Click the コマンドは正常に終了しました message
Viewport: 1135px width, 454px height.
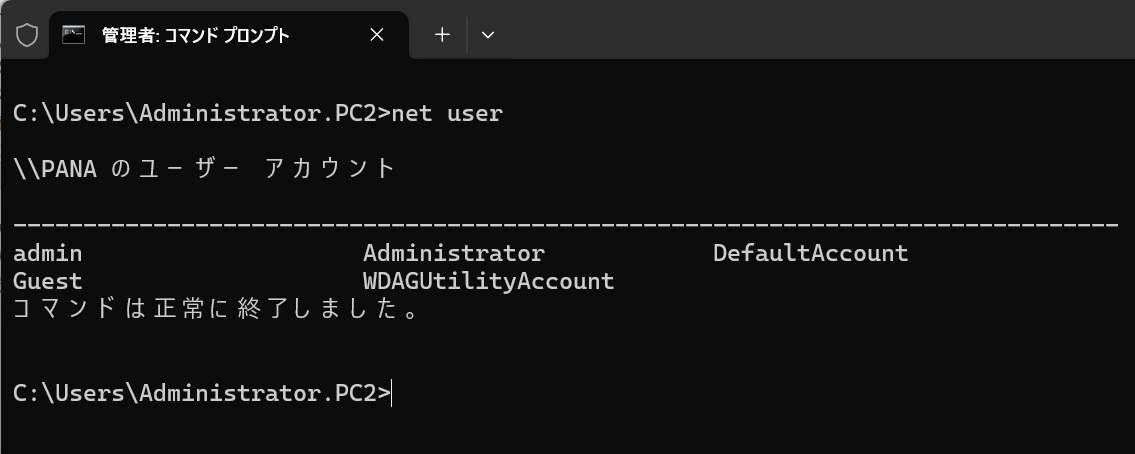pyautogui.click(x=215, y=310)
